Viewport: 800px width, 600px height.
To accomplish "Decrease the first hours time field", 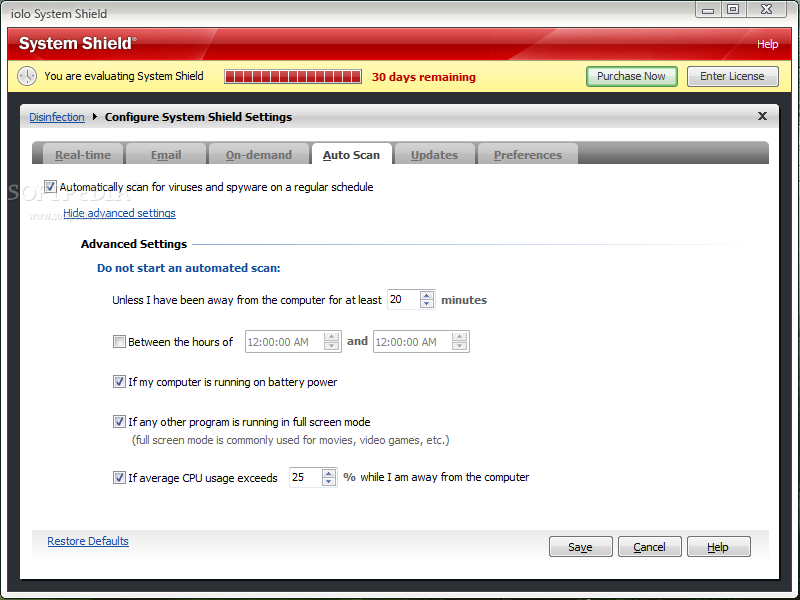I will click(x=332, y=346).
